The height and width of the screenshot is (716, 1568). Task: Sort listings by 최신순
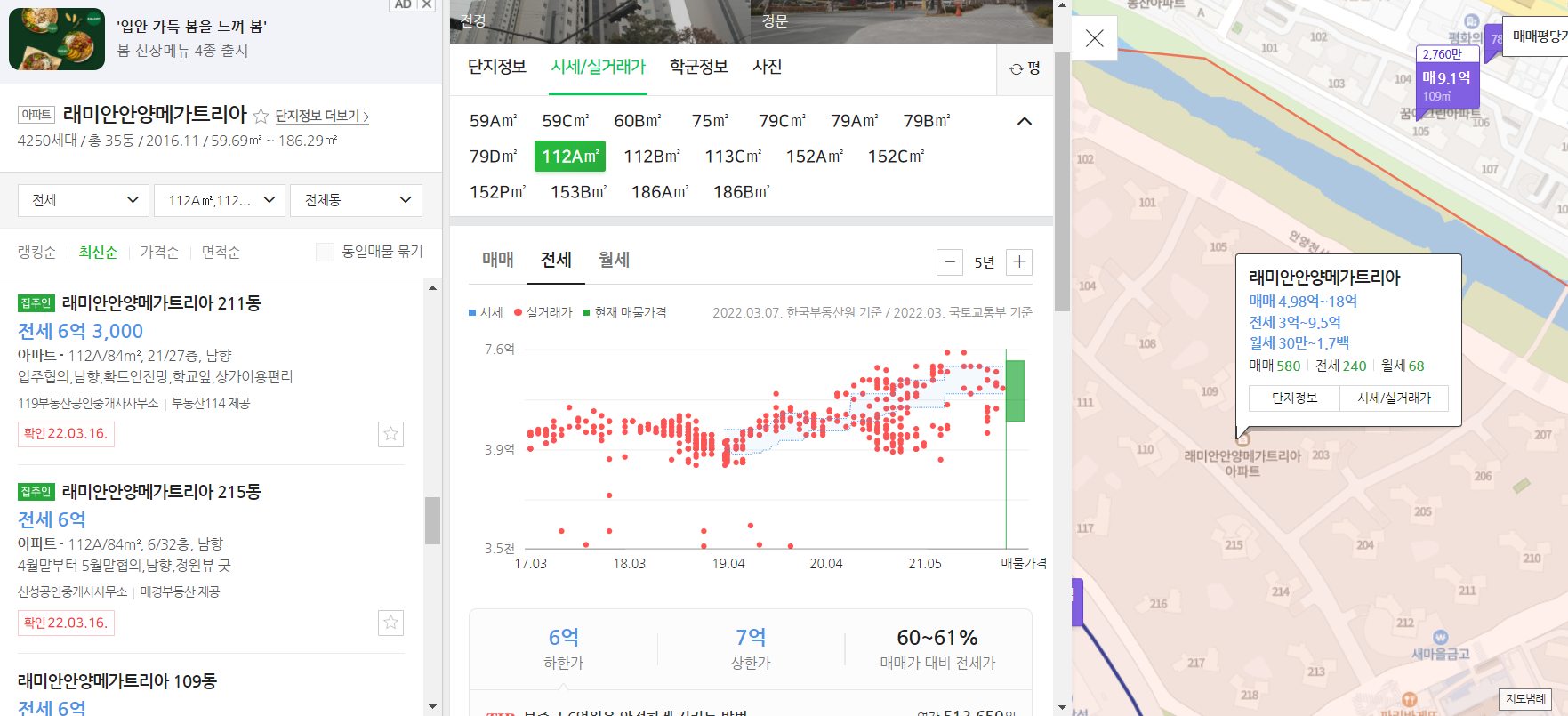(x=98, y=253)
